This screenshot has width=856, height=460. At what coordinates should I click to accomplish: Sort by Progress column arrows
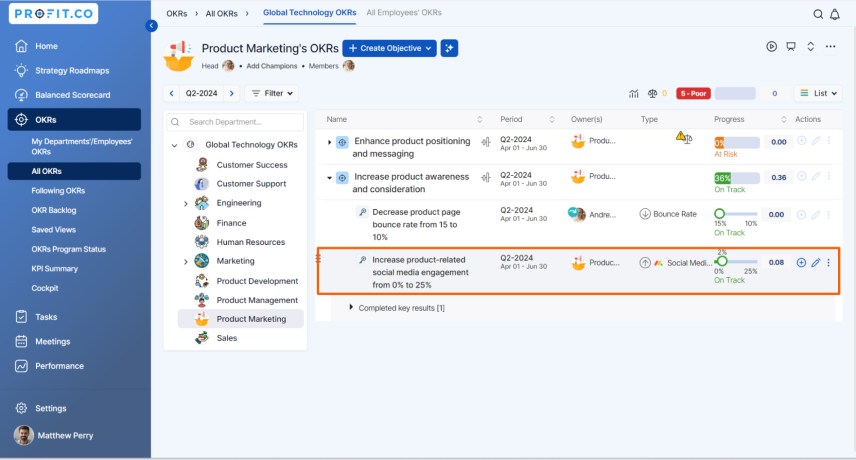783,120
